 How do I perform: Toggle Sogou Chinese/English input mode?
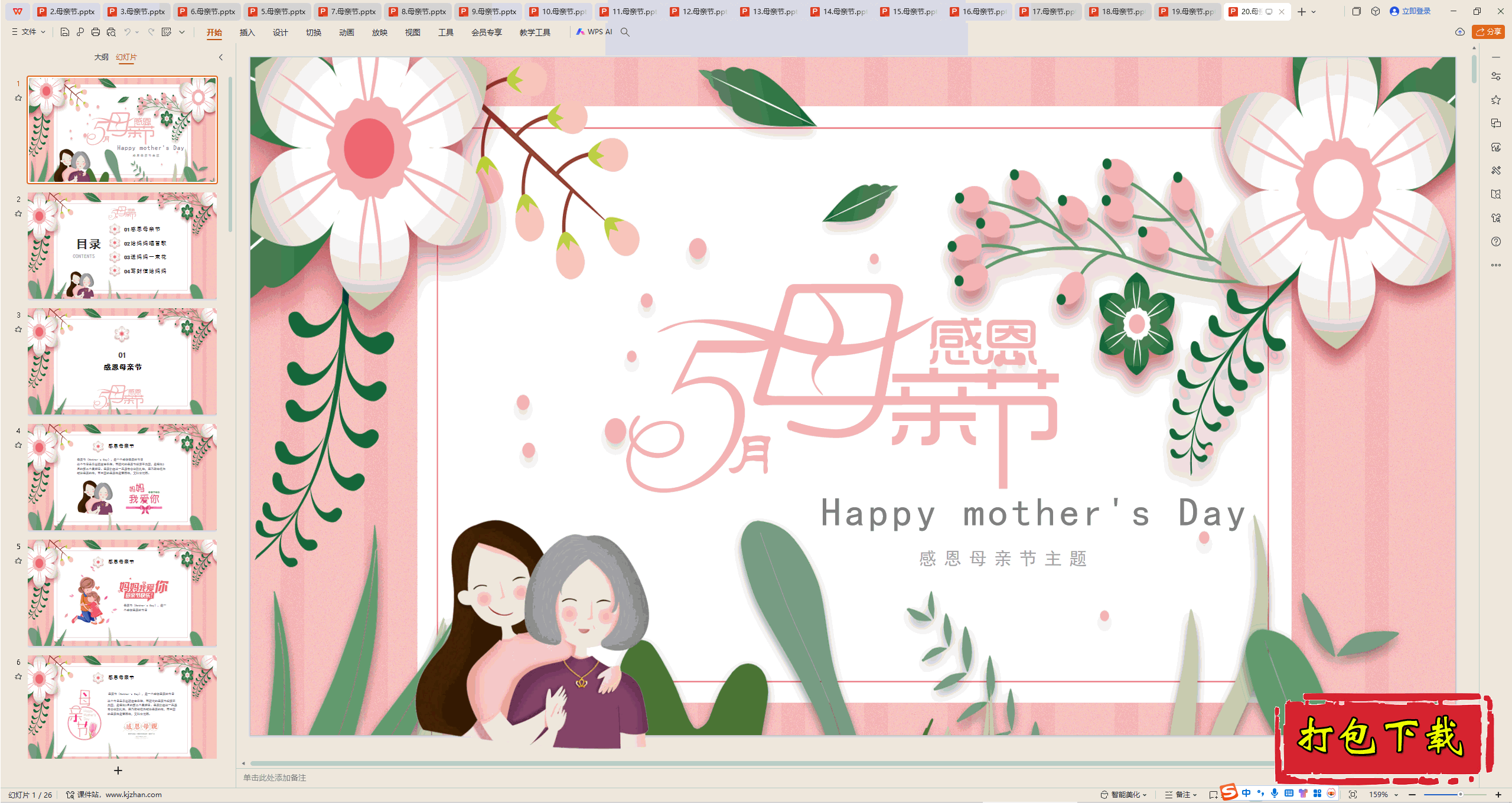[1246, 794]
